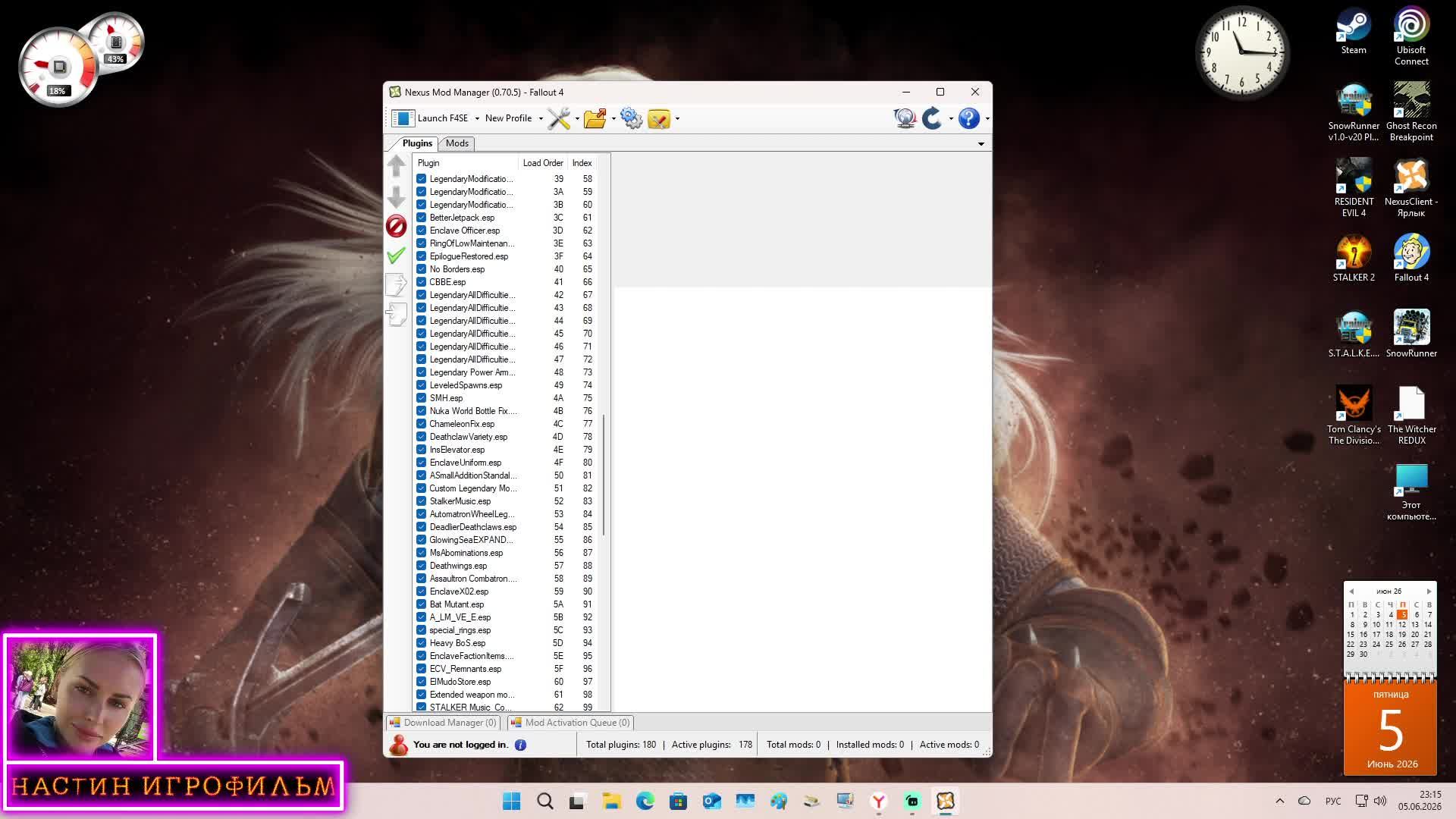Open the tools wrench and screwdriver menu icon
This screenshot has height=819, width=1456.
tap(559, 118)
